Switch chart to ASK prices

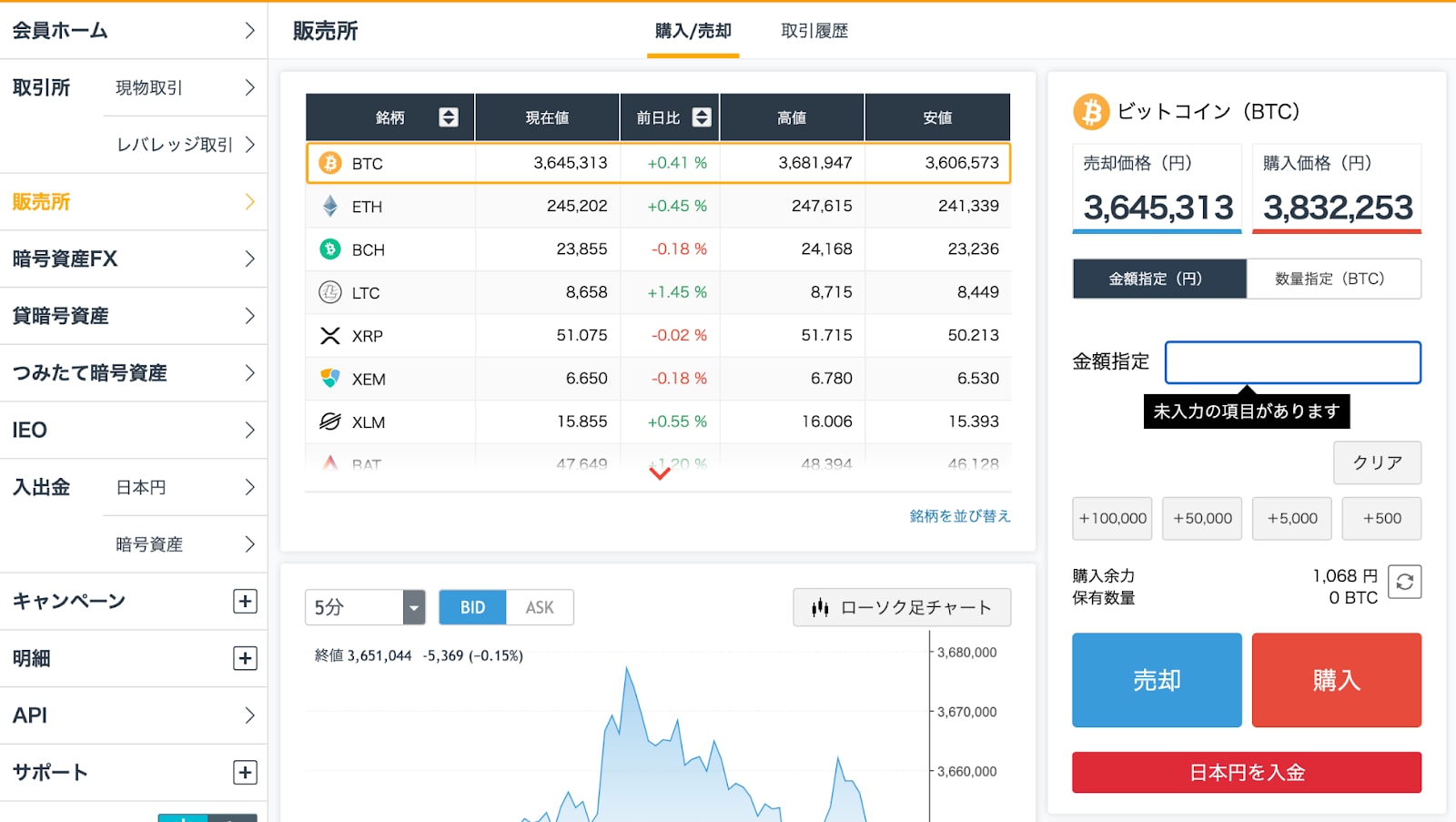pos(540,607)
